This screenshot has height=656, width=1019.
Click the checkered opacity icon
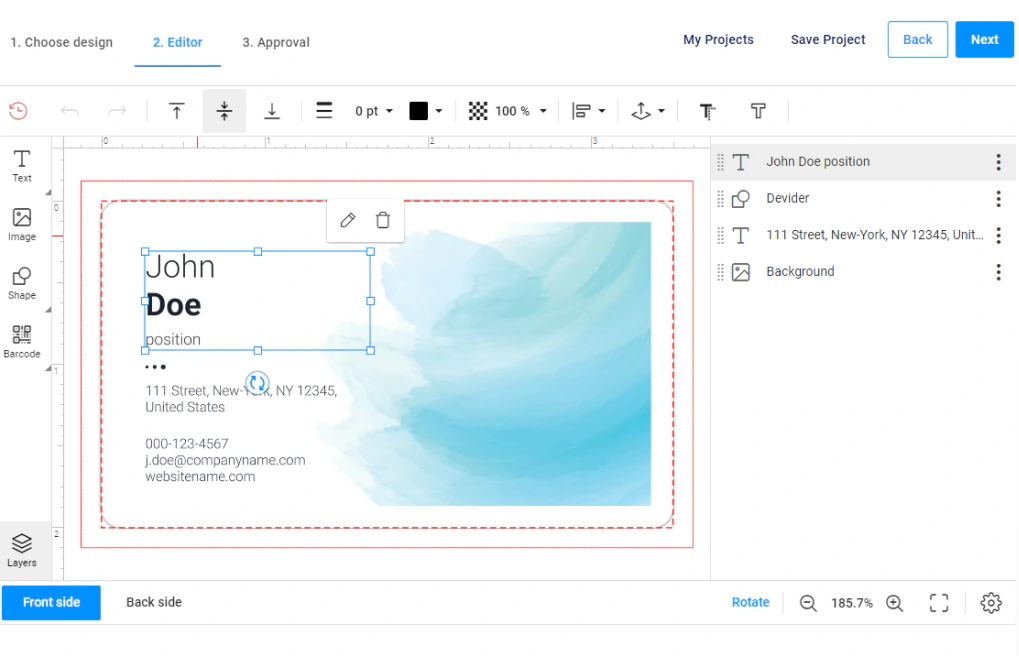[478, 111]
